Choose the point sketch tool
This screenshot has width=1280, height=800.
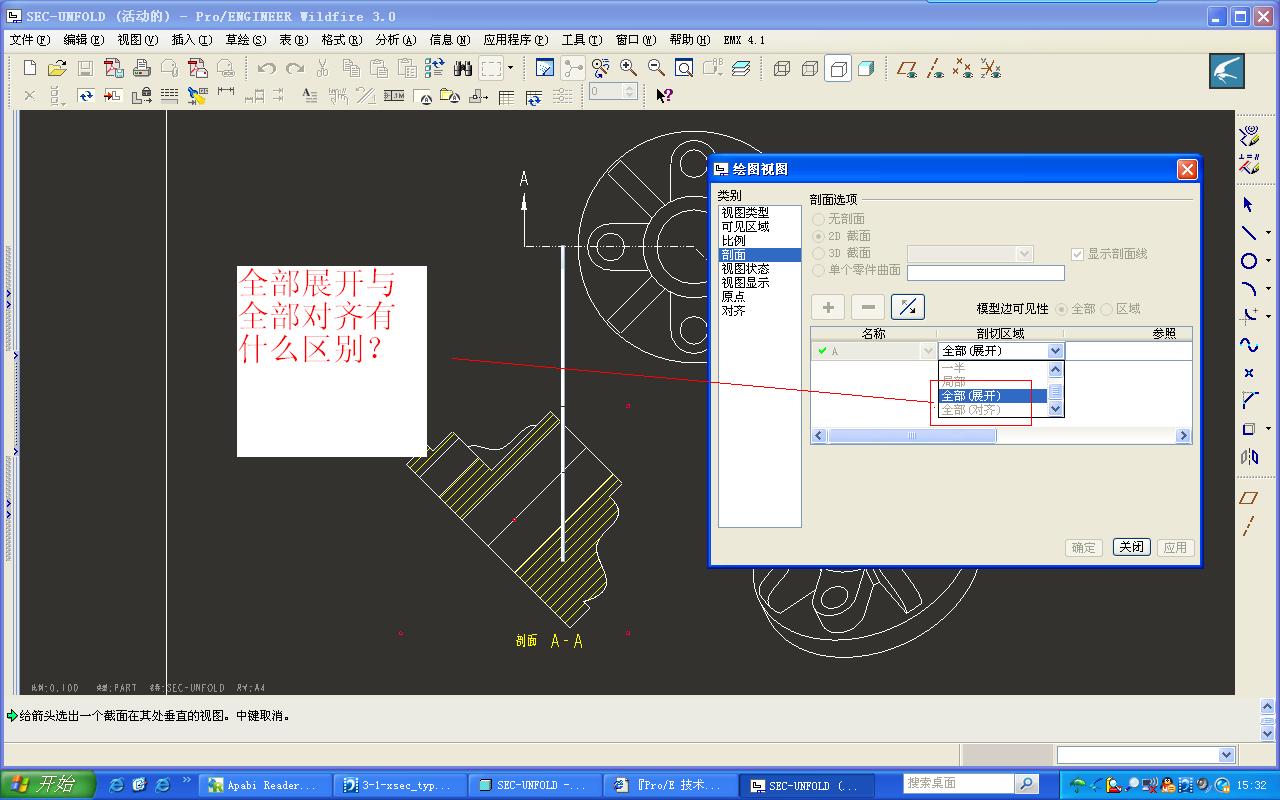[1248, 373]
